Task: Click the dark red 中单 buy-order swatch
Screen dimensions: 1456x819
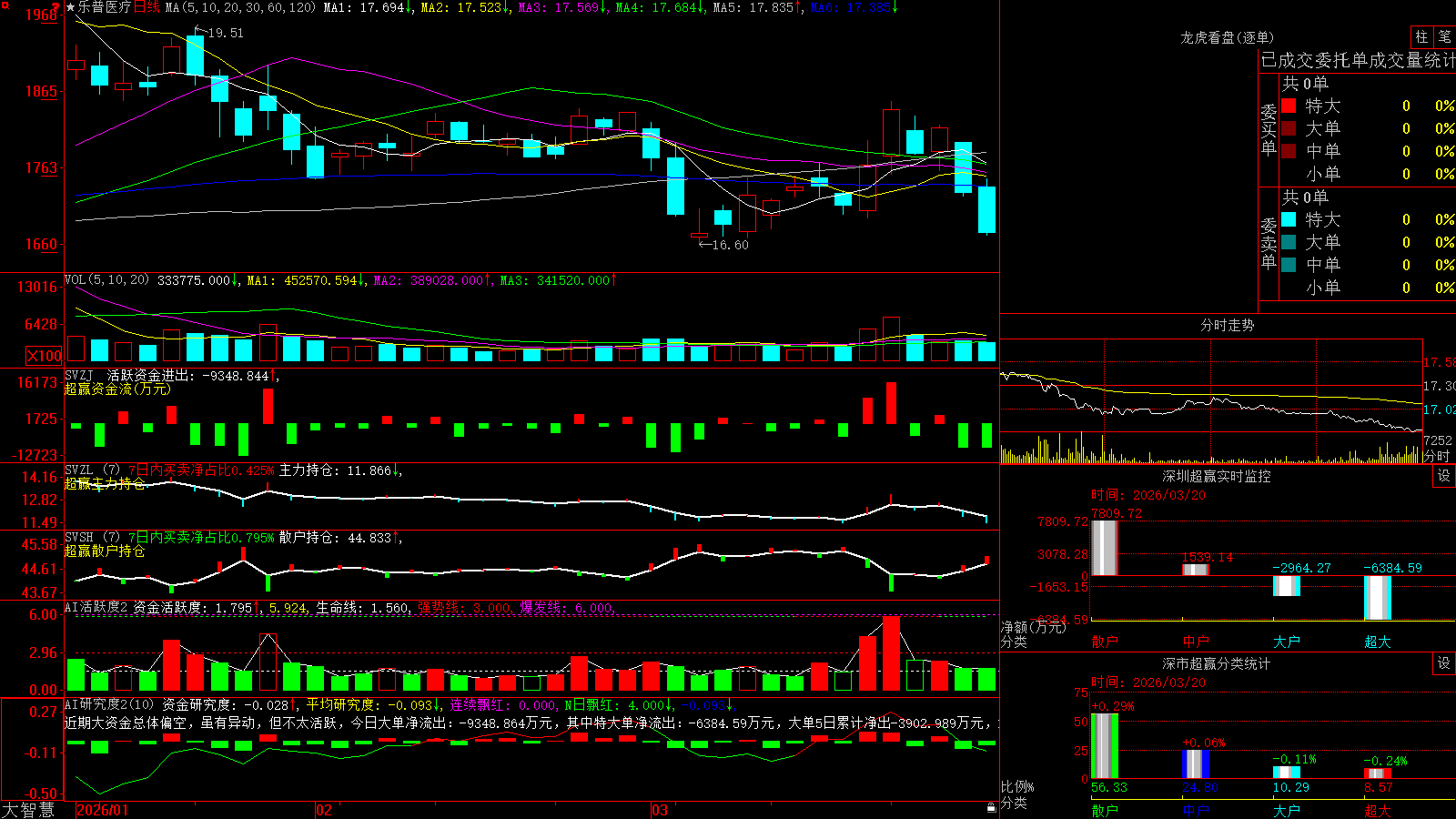Action: pyautogui.click(x=1289, y=151)
